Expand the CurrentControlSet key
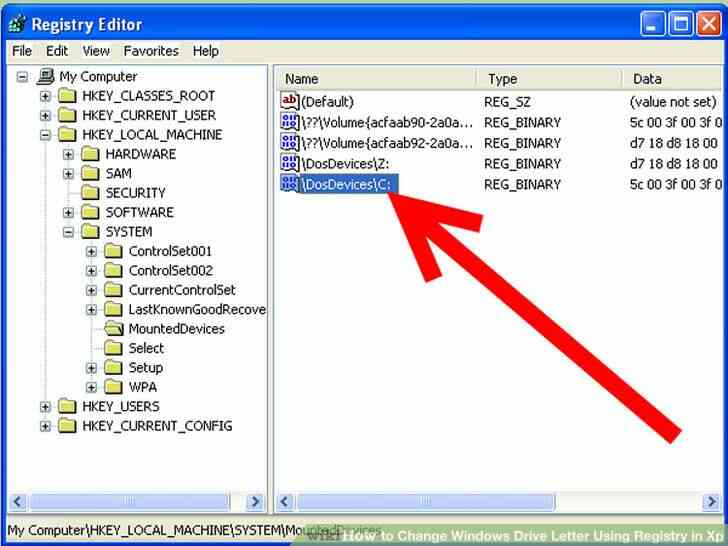 [x=91, y=290]
